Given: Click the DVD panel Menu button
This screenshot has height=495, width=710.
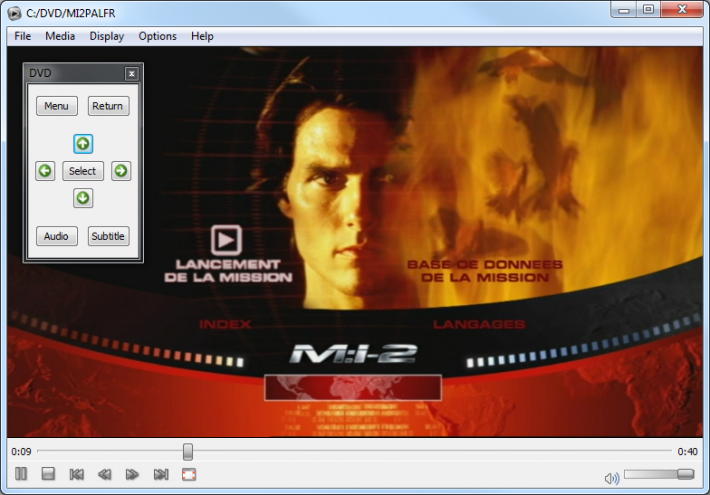Looking at the screenshot, I should click(57, 106).
